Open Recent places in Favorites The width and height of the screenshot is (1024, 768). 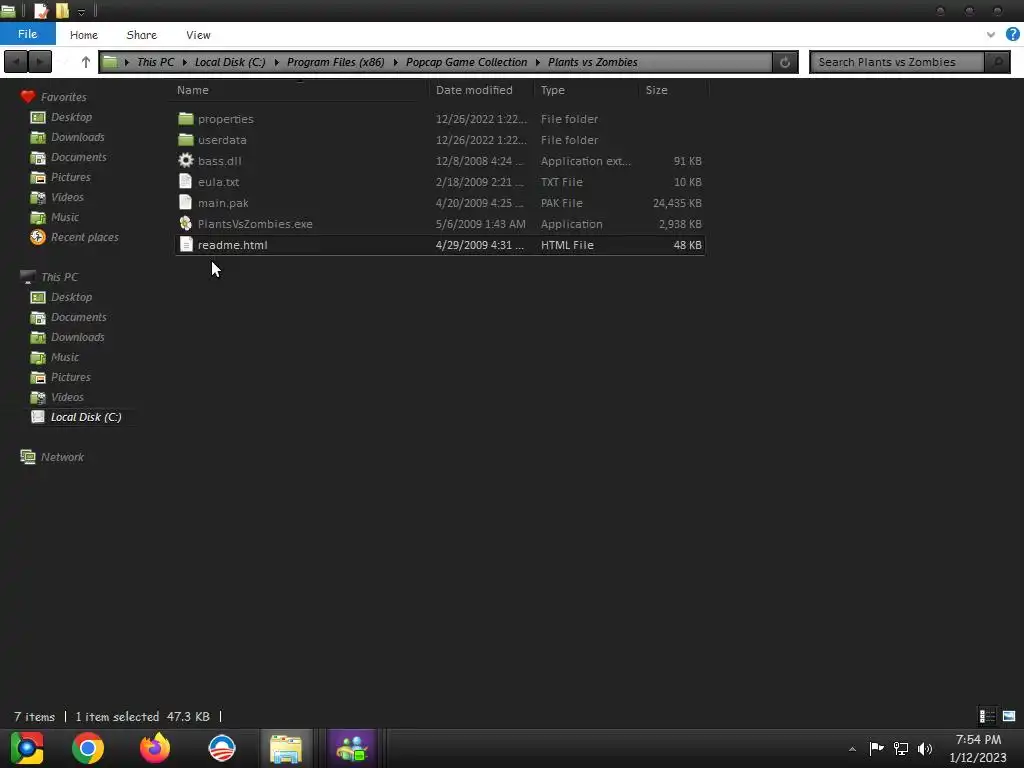pos(85,237)
